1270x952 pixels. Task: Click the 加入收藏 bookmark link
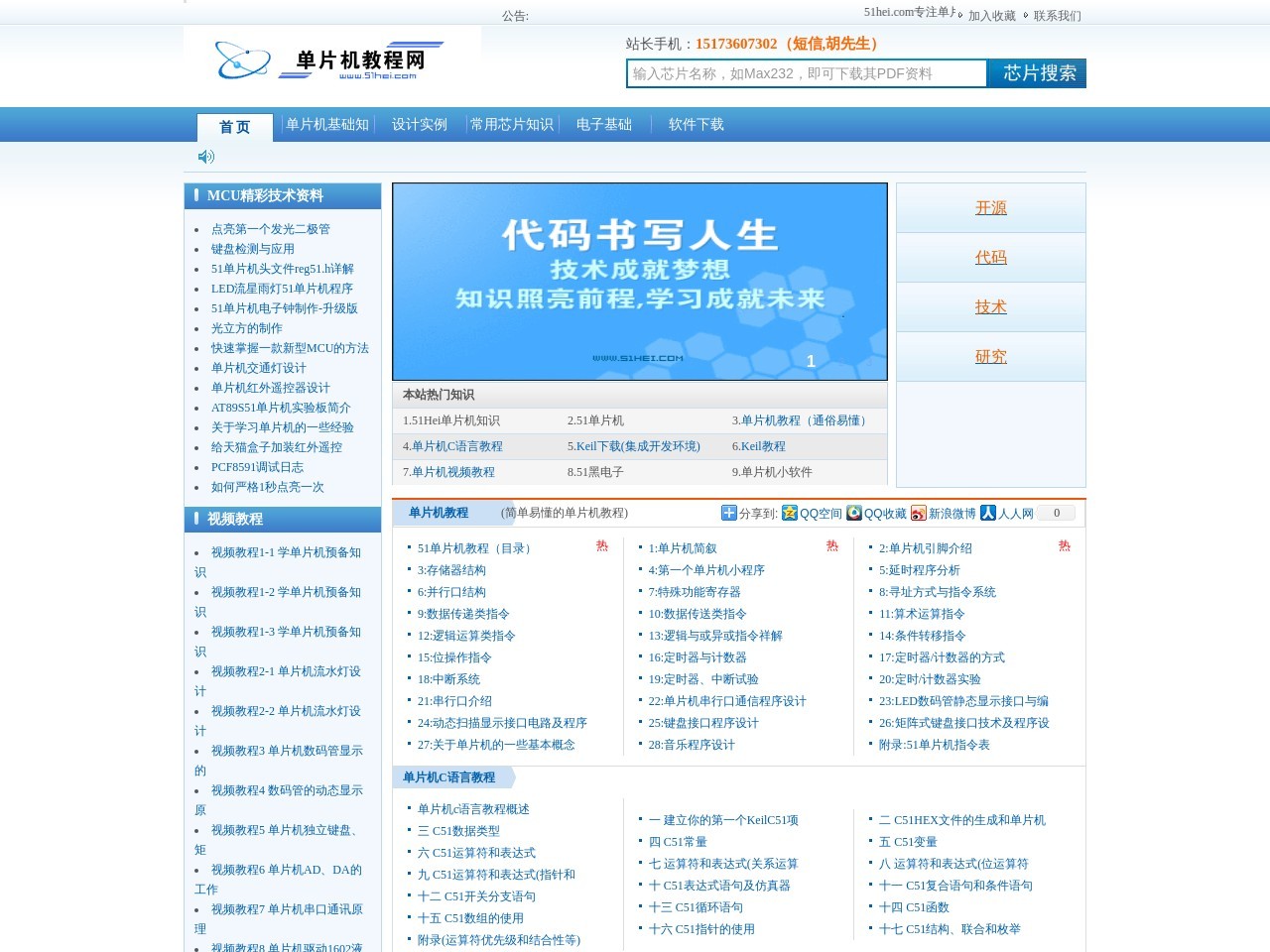(990, 15)
